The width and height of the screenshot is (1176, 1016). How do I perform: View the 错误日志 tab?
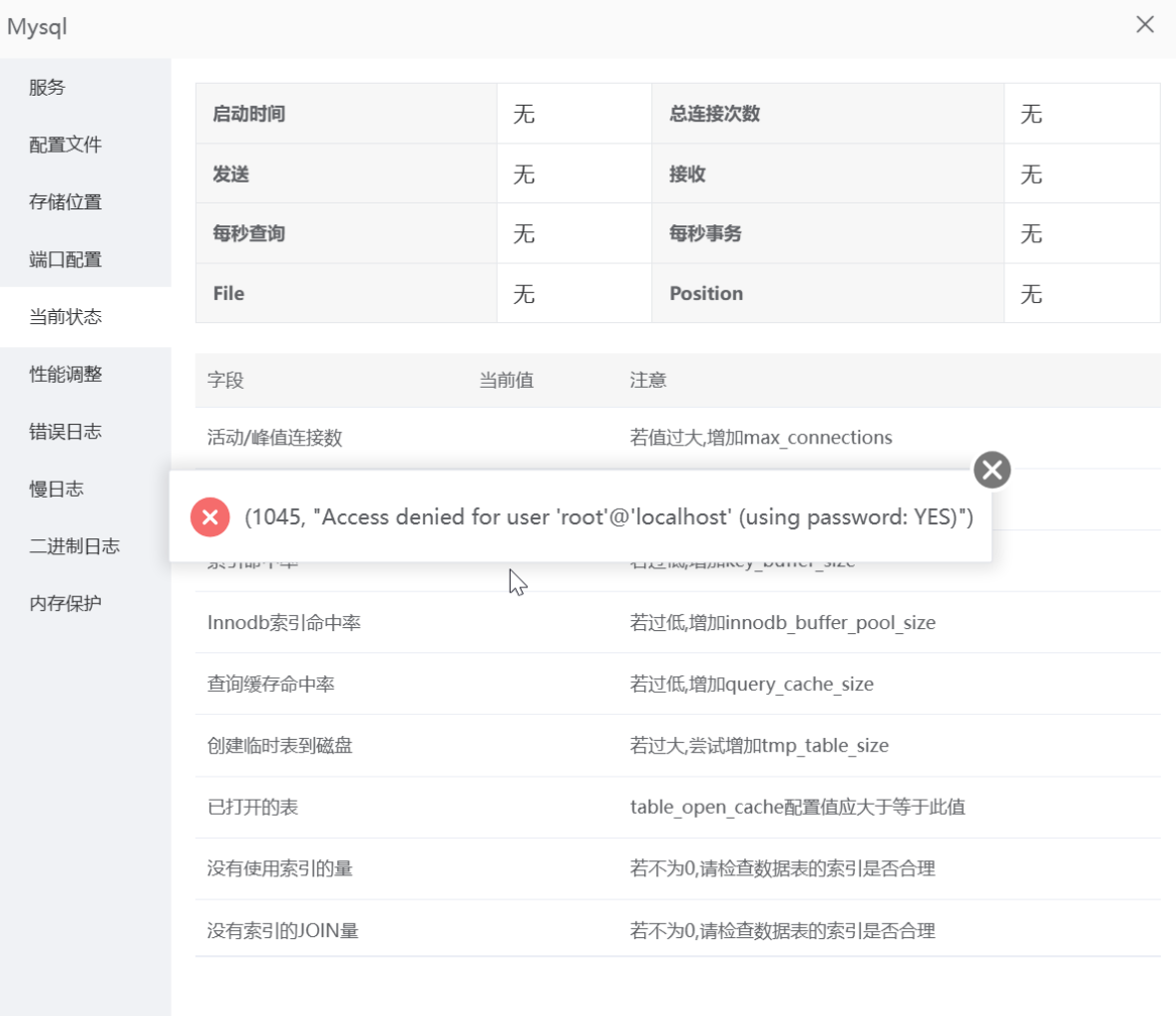[x=86, y=431]
